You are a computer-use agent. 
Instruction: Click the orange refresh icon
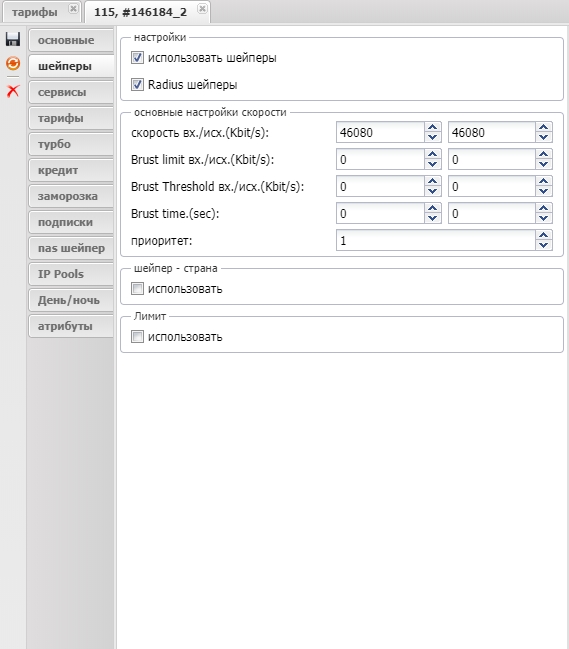coord(13,63)
